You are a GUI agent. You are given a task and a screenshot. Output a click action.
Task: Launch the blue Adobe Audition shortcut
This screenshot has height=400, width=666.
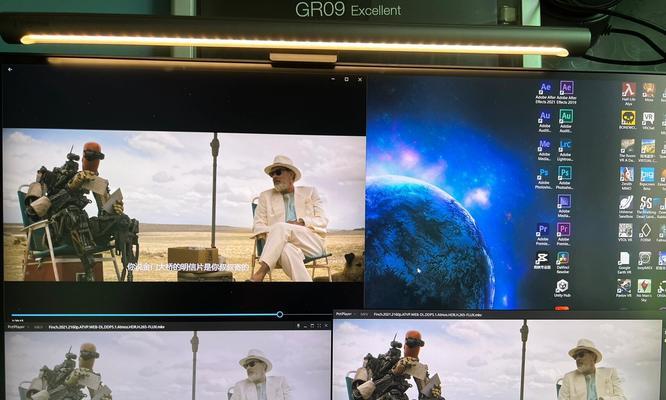pos(545,121)
